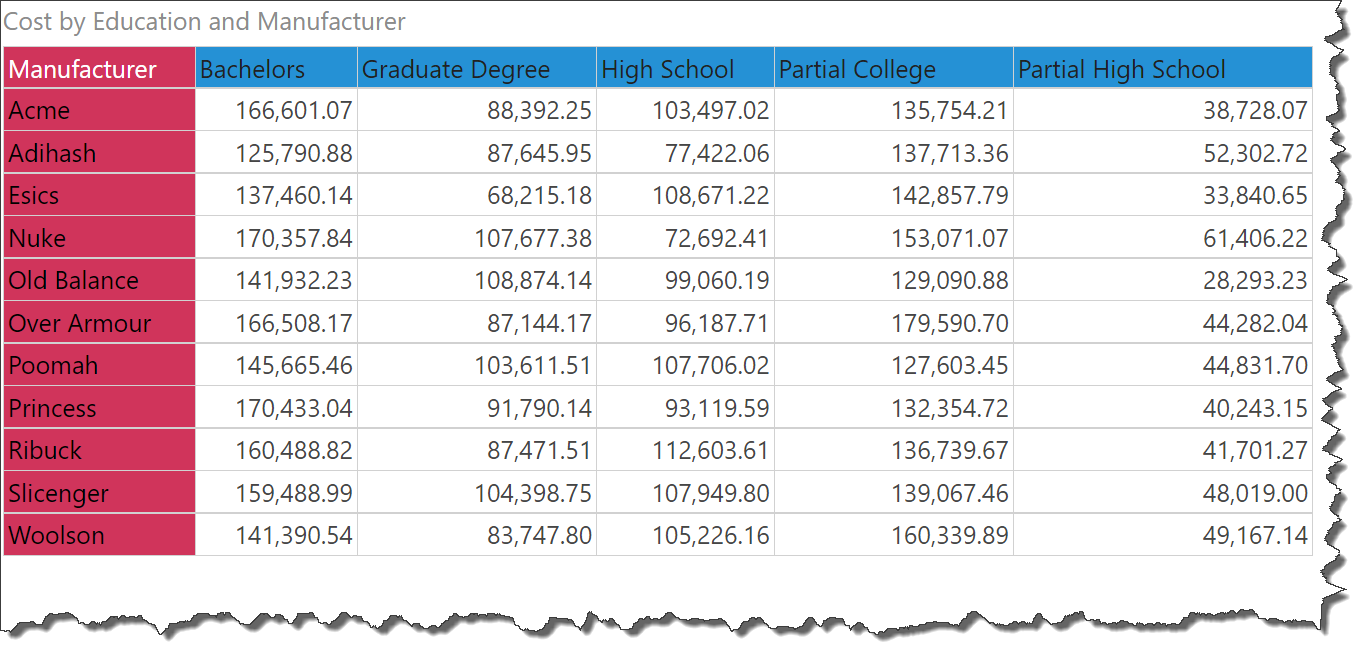
Task: Select the 28,293.23 cell for Old Balance
Action: pyautogui.click(x=1255, y=281)
